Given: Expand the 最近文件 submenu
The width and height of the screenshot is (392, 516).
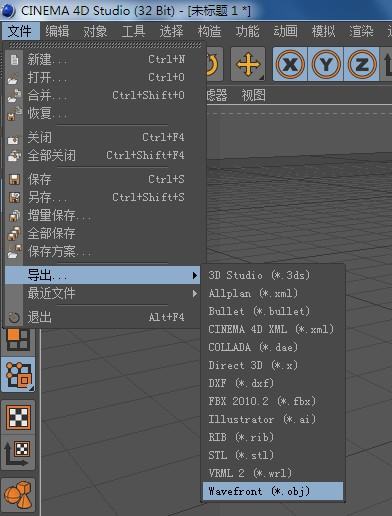Looking at the screenshot, I should click(103, 293).
